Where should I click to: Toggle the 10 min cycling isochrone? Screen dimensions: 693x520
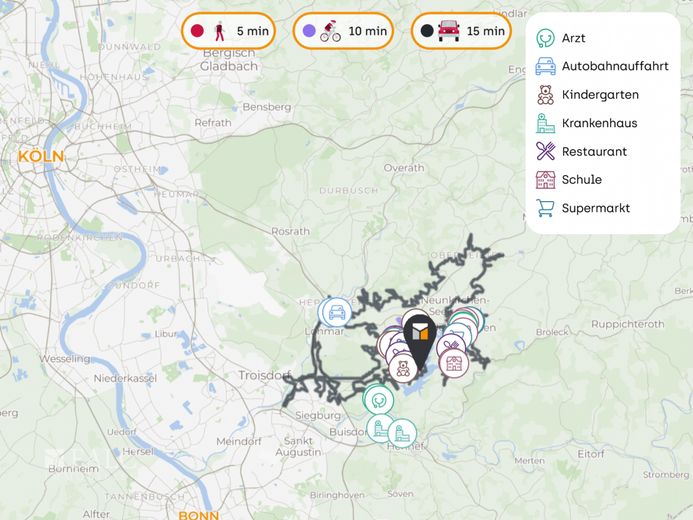click(343, 31)
